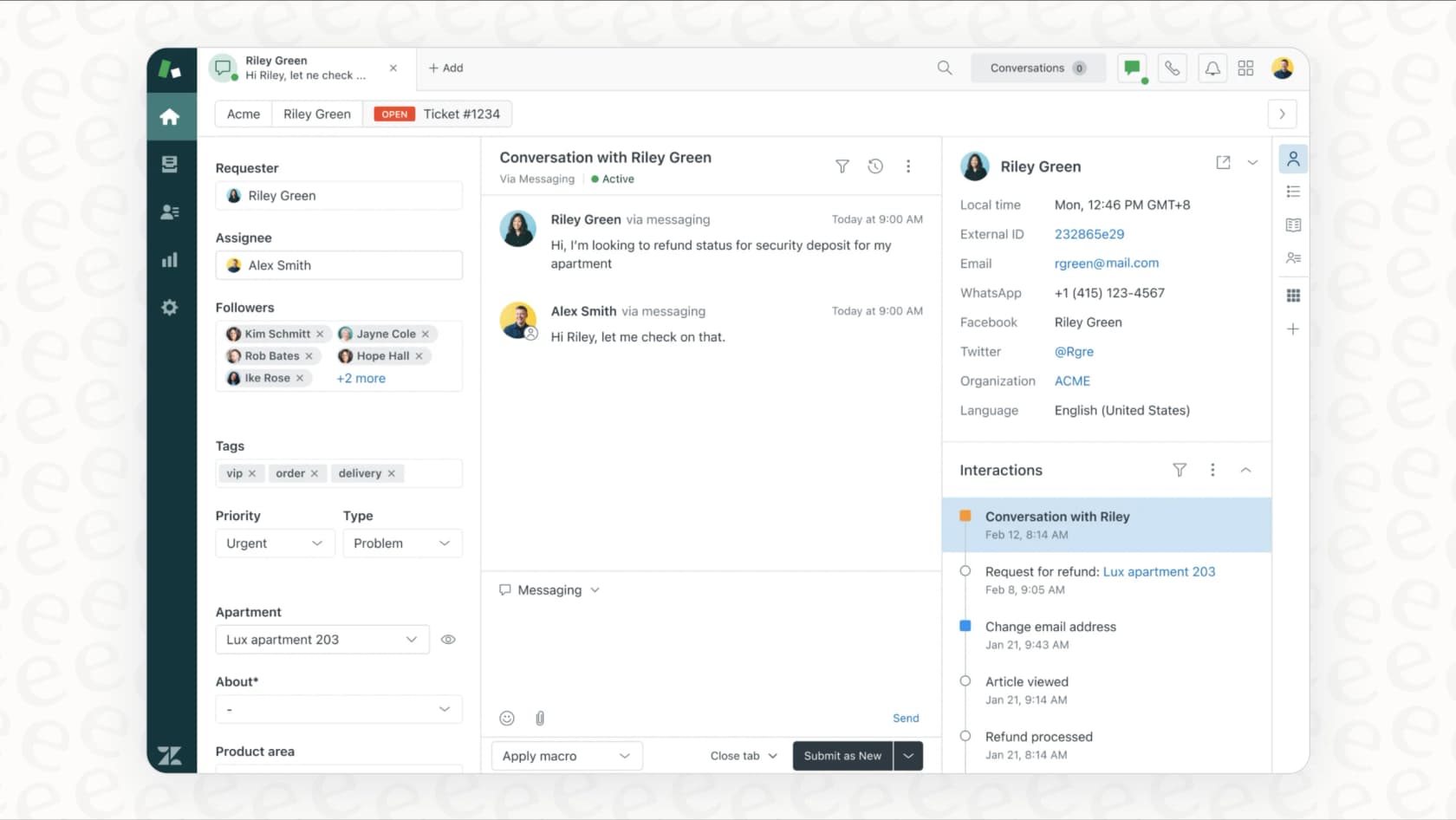The width and height of the screenshot is (1456, 820).
Task: Filter Interactions with funnel icon
Action: (x=1180, y=470)
